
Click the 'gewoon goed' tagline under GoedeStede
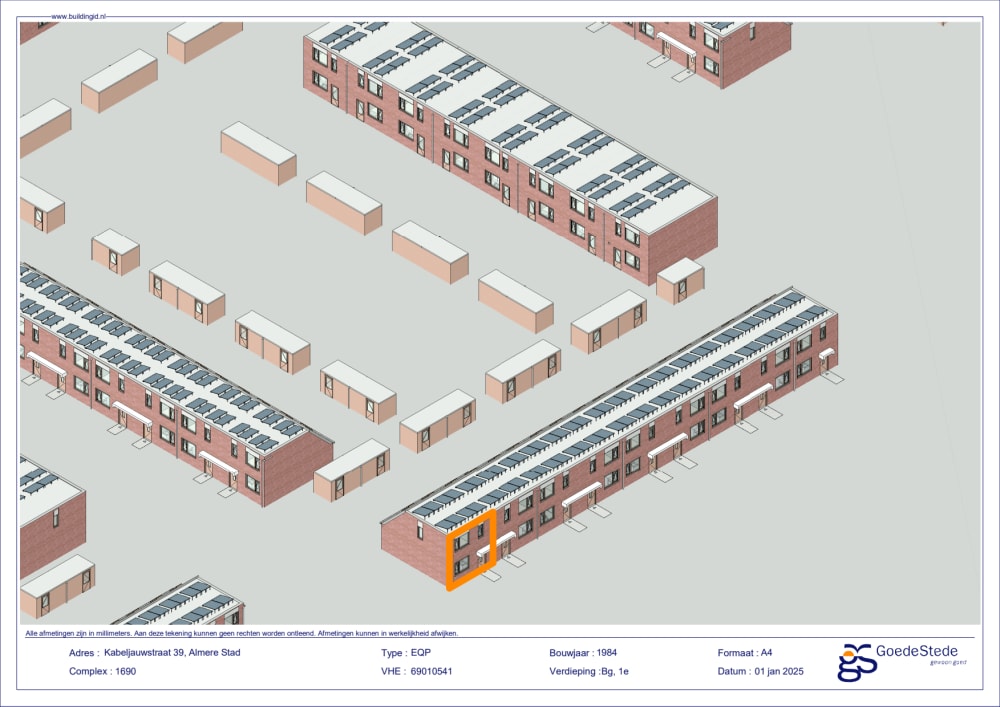point(948,662)
